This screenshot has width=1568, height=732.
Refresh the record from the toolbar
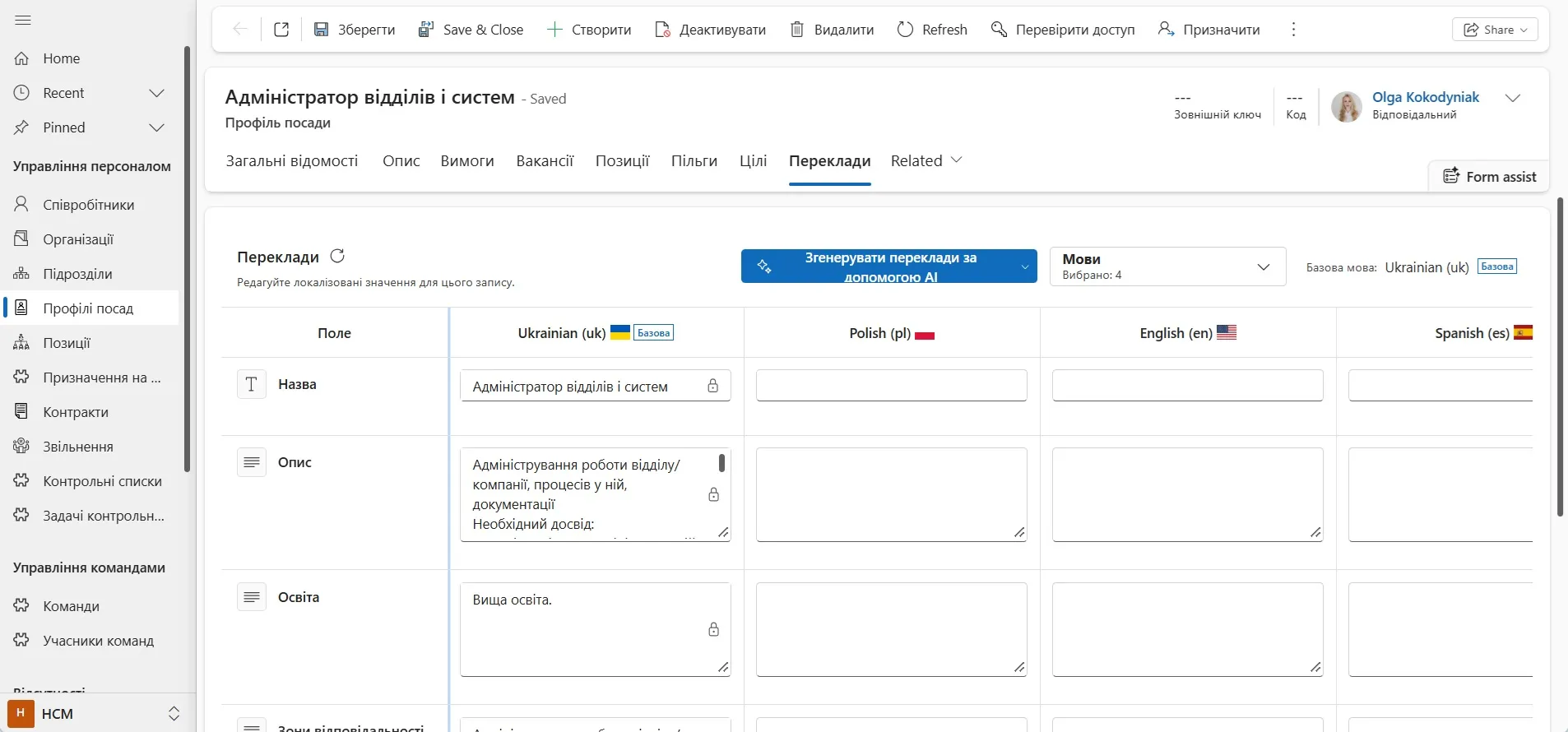pyautogui.click(x=932, y=30)
